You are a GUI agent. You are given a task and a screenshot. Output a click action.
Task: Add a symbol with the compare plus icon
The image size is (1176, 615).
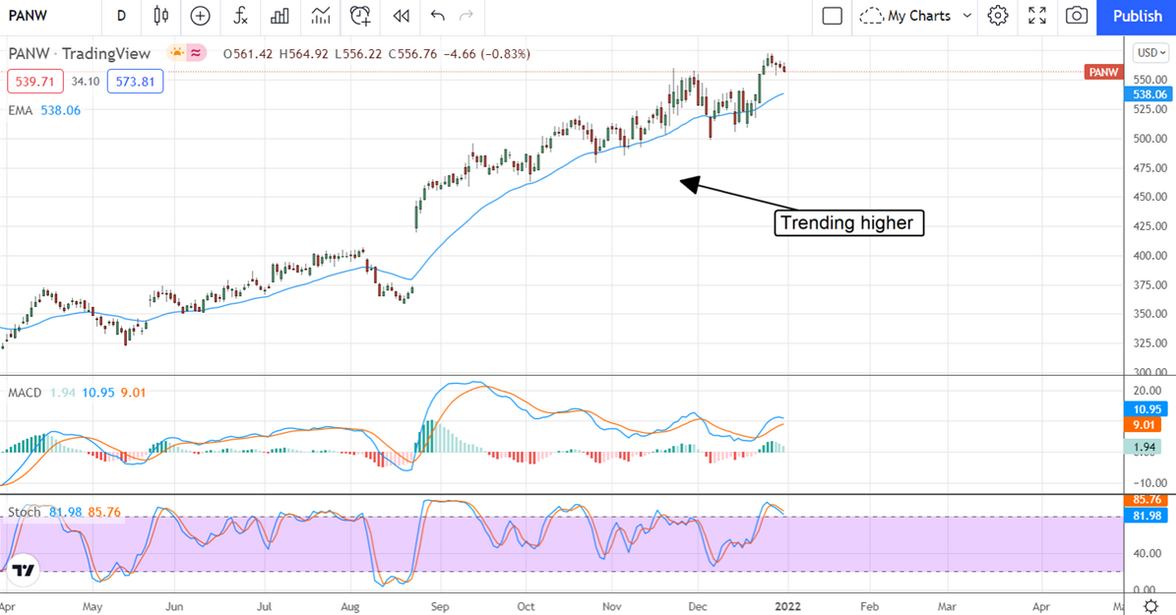[x=200, y=16]
